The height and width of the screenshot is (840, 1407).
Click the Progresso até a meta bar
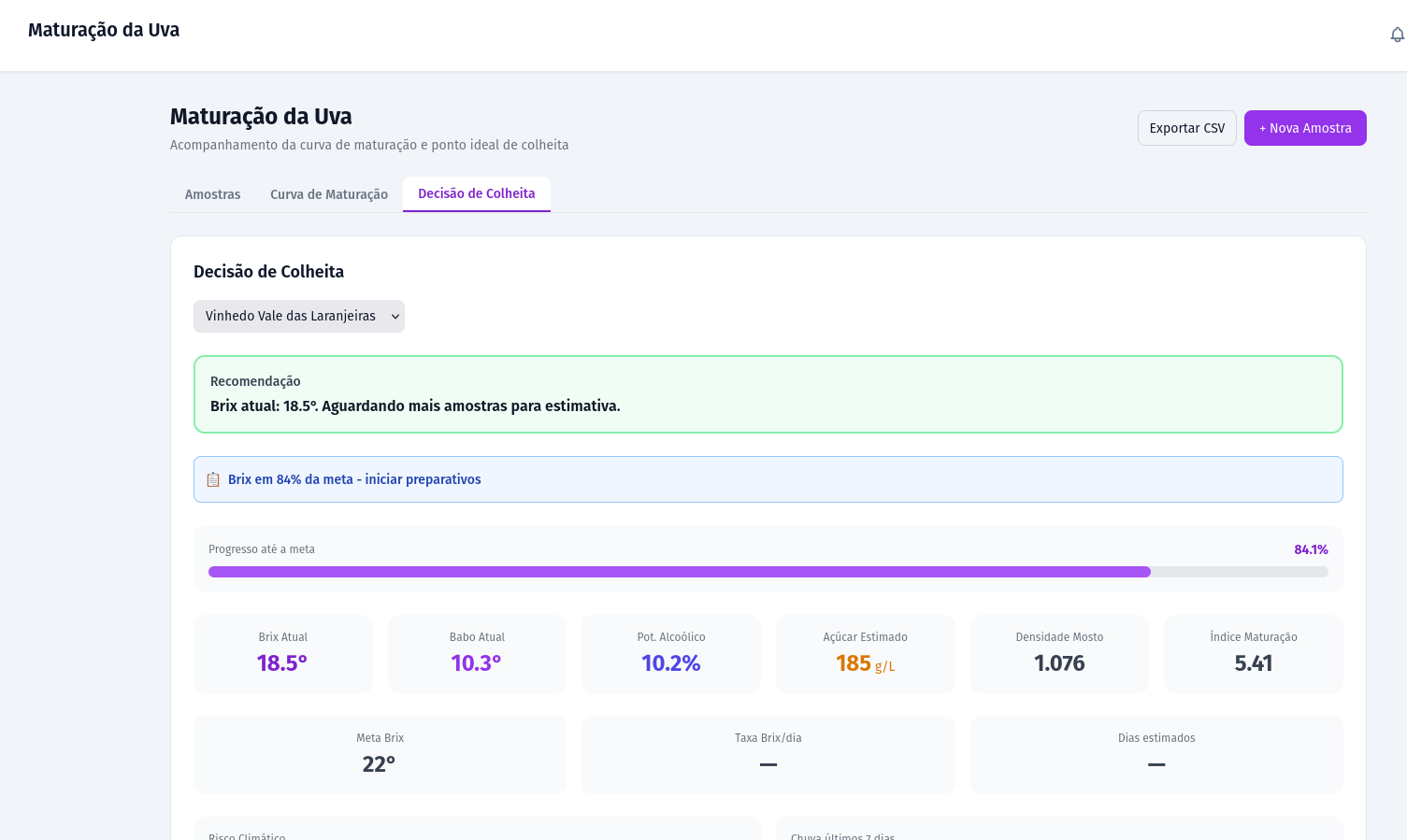(767, 572)
